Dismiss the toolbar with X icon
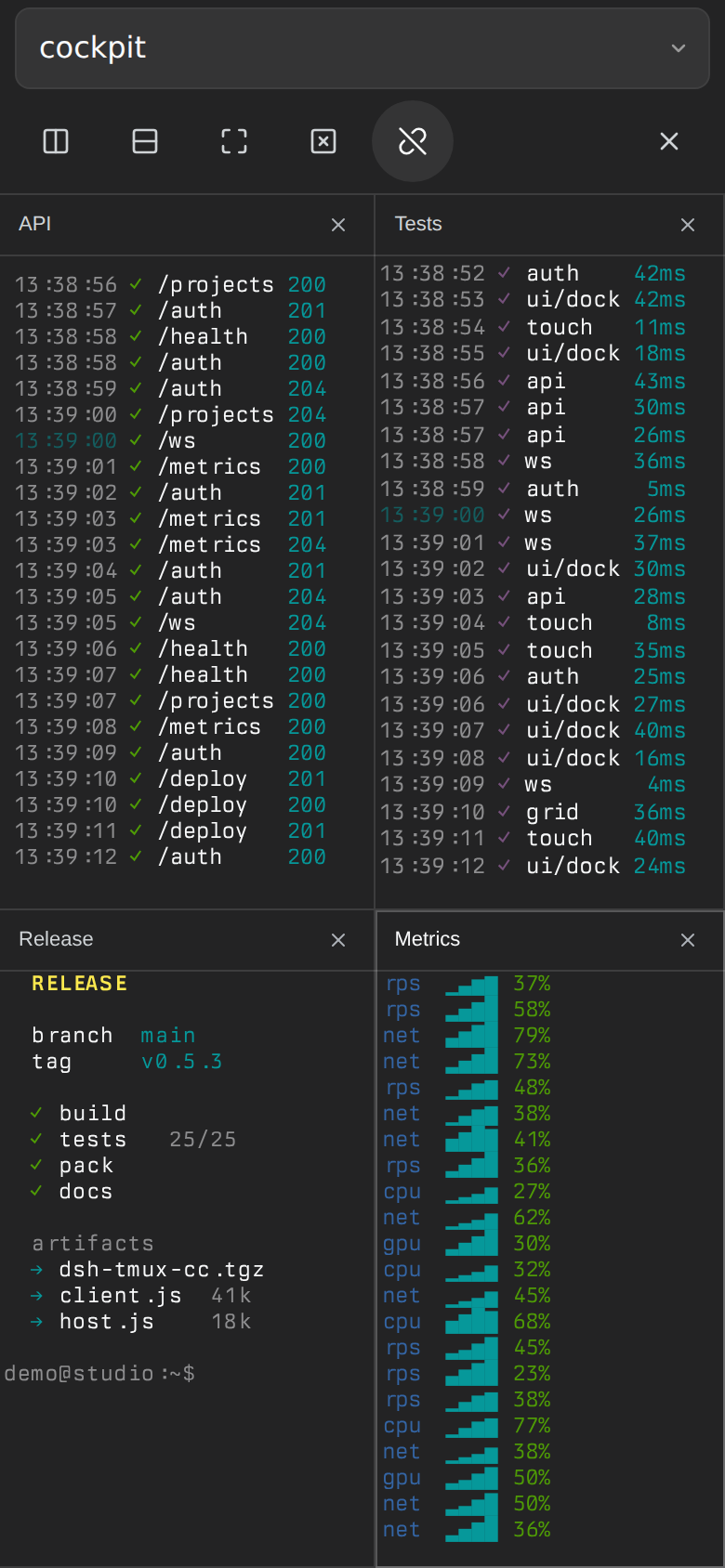The width and height of the screenshot is (725, 1568). pos(669,141)
